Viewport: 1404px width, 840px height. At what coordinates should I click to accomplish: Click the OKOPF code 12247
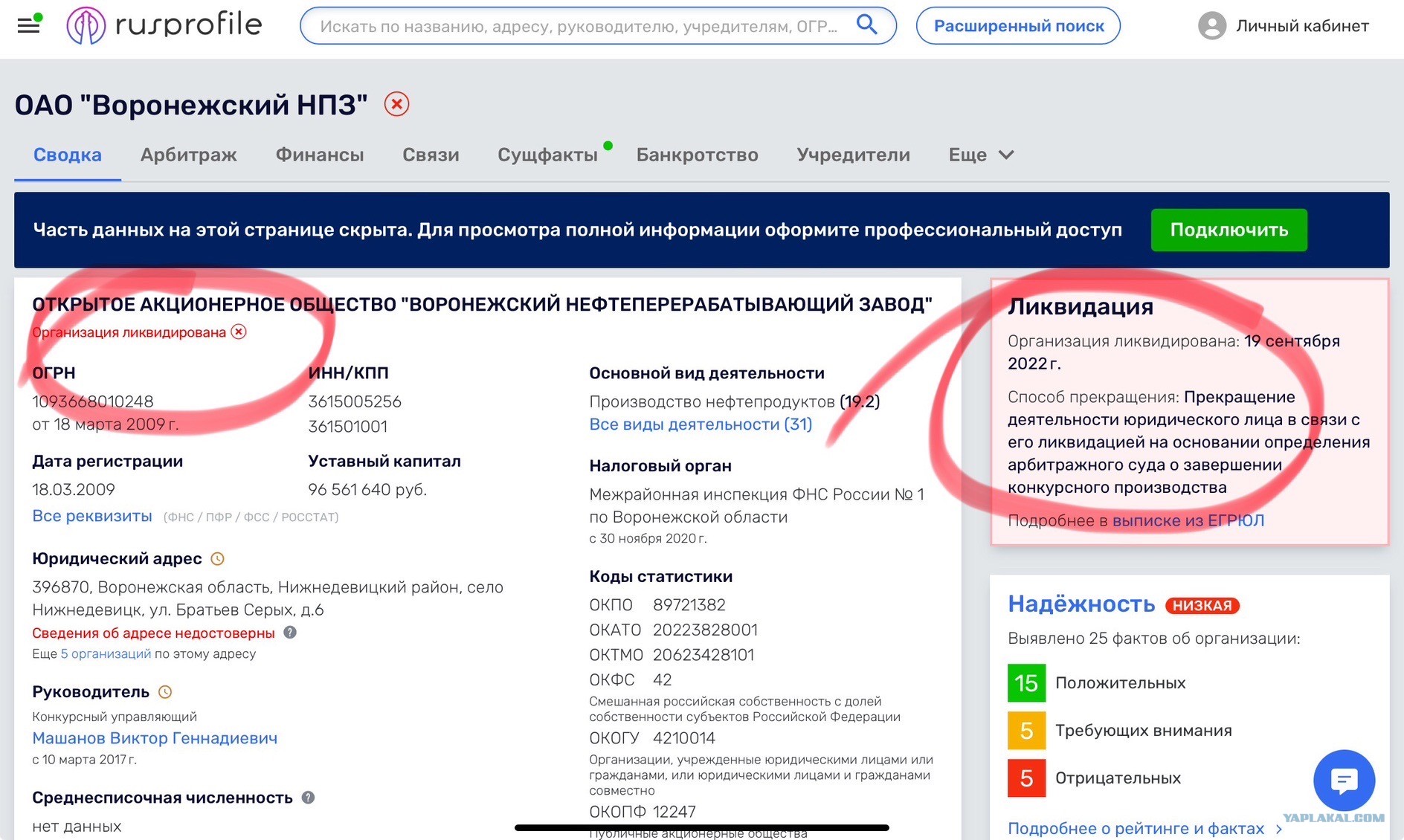[x=674, y=812]
